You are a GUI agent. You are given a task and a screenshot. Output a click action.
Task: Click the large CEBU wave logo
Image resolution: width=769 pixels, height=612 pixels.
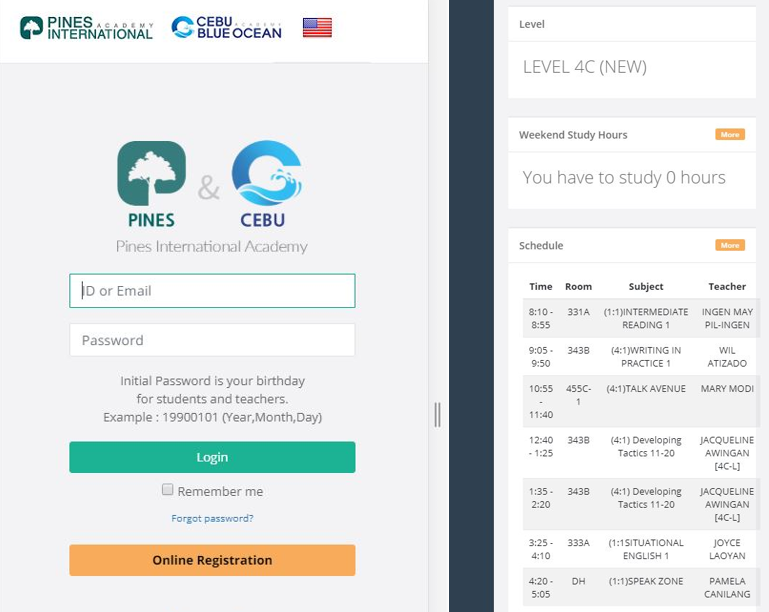[x=266, y=185]
